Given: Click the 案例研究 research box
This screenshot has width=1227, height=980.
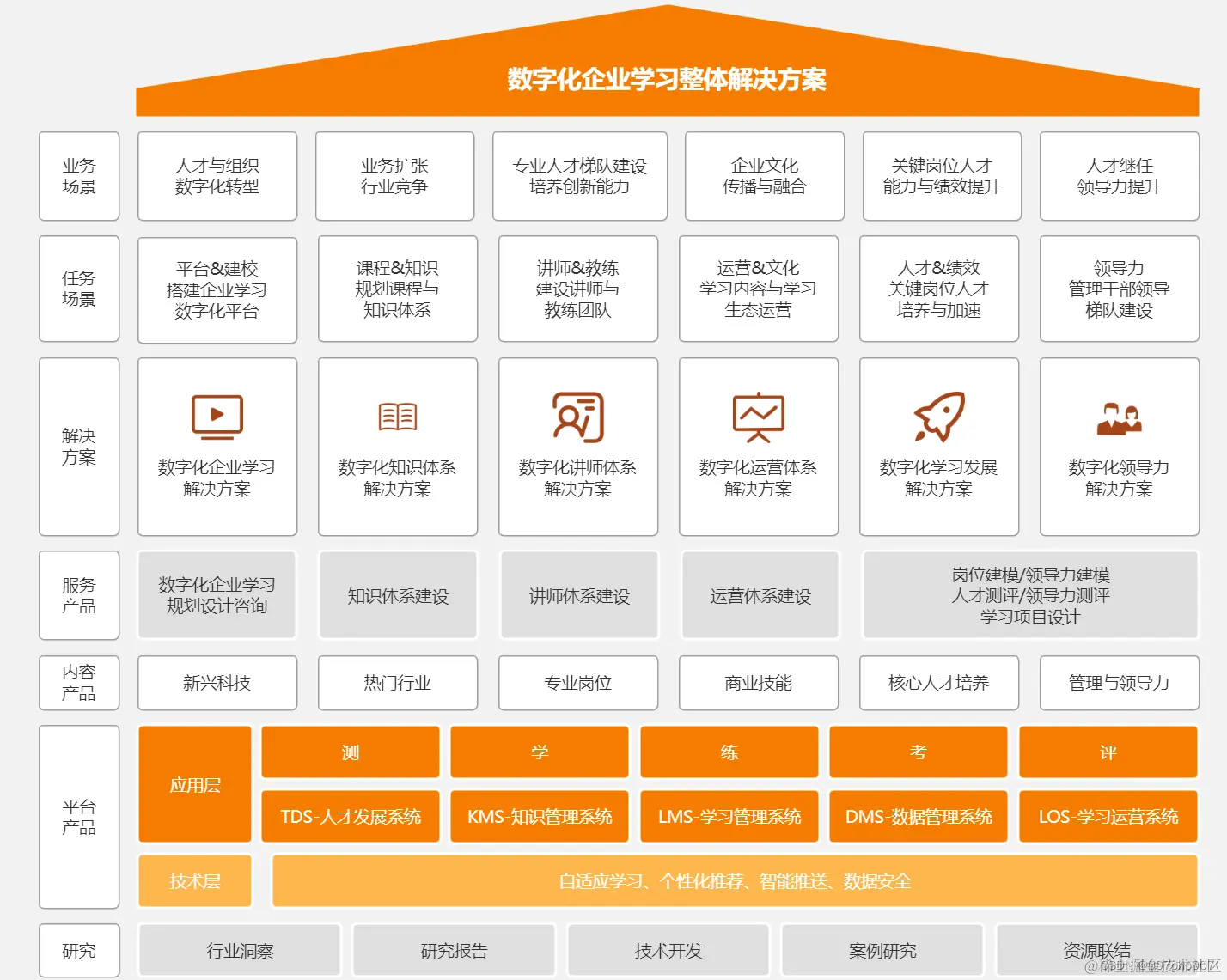Looking at the screenshot, I should pyautogui.click(x=882, y=951).
